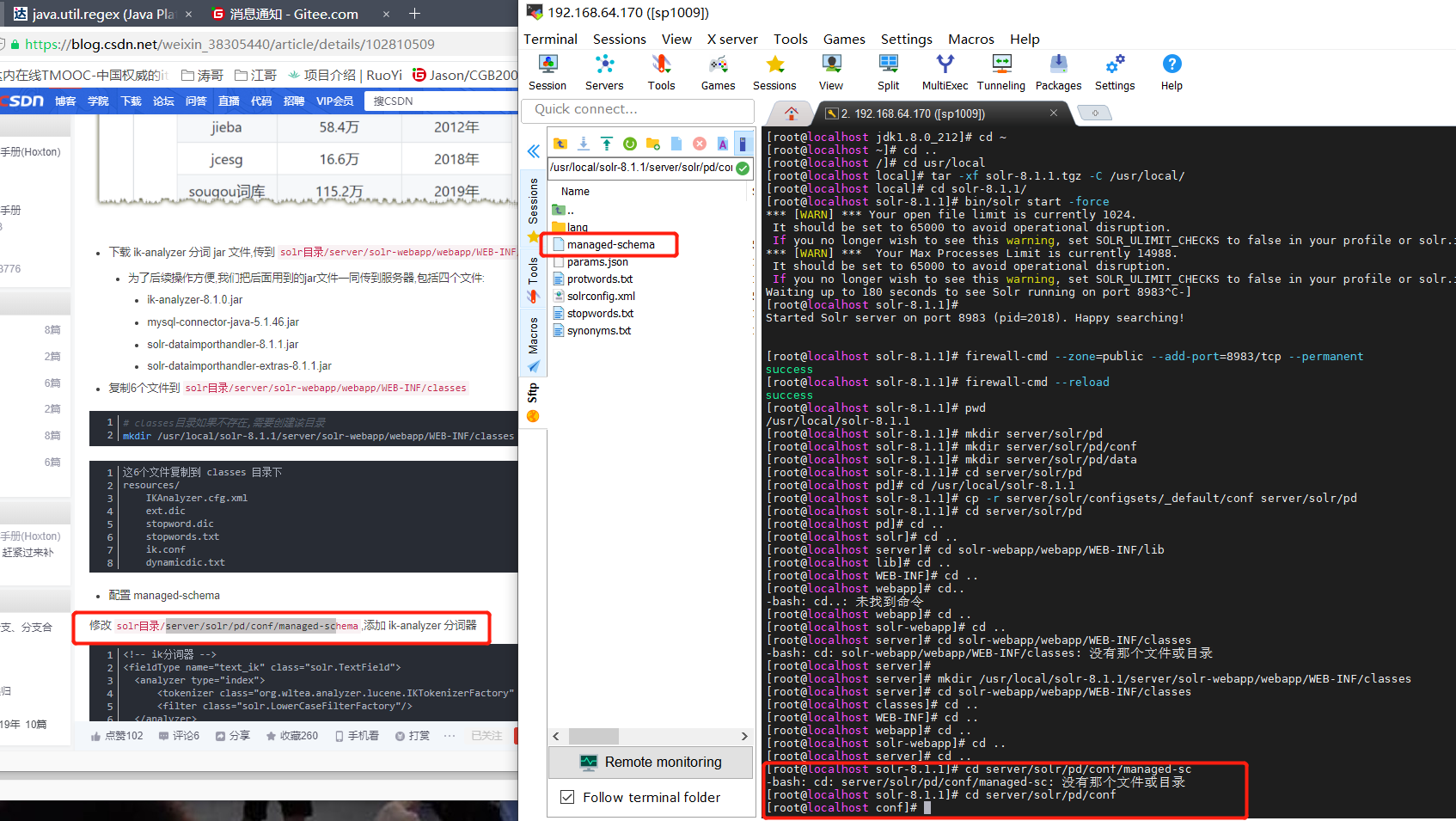The image size is (1456, 821).
Task: Click the green check next to the path
Action: click(743, 168)
